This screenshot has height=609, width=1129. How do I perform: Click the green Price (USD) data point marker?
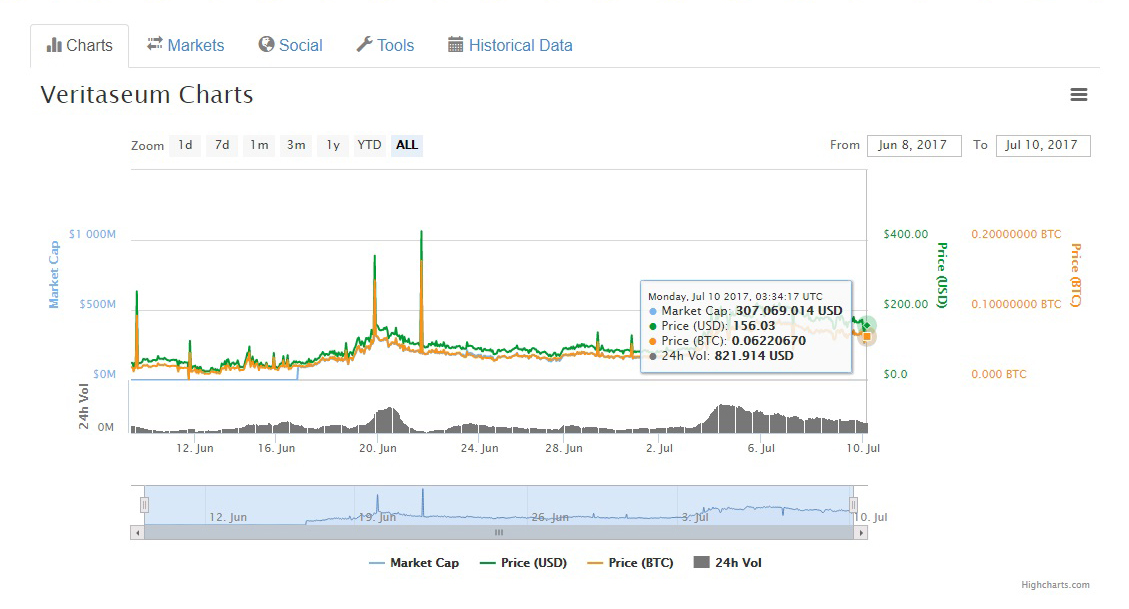click(867, 325)
